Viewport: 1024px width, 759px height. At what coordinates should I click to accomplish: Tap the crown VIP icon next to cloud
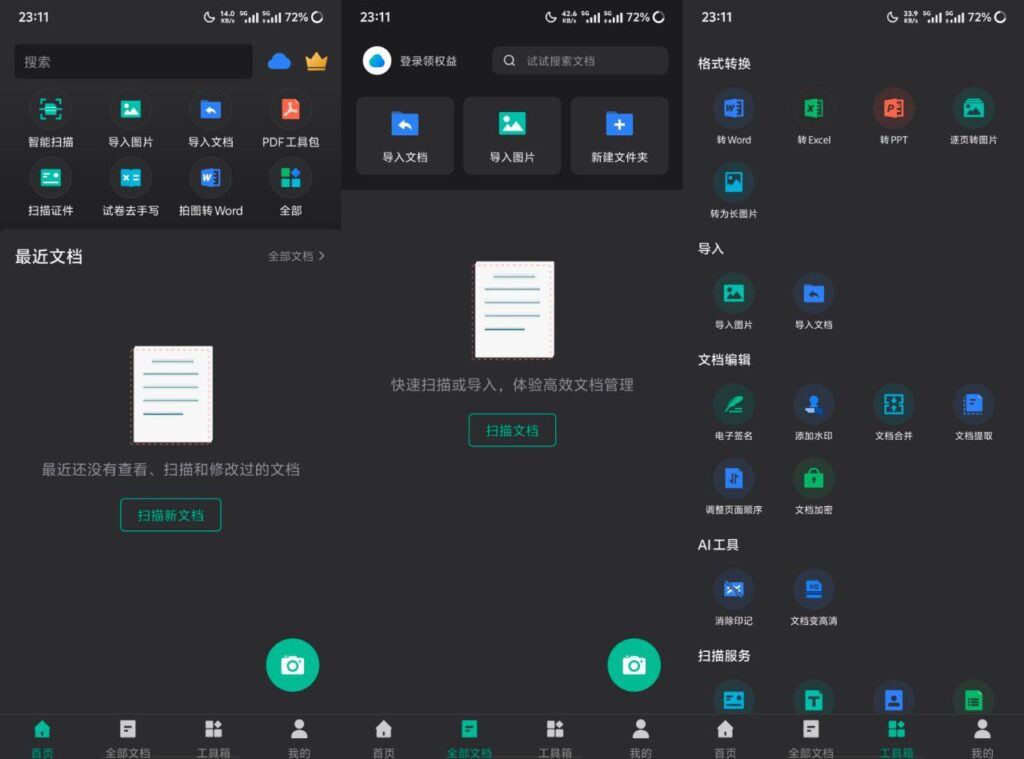click(316, 62)
